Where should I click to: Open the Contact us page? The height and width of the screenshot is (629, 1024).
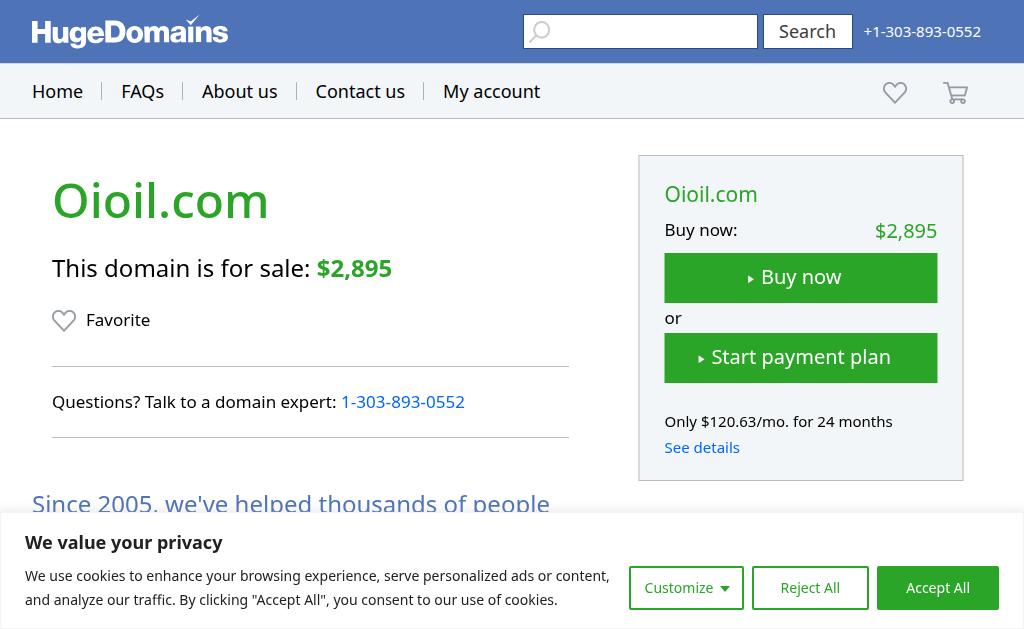pyautogui.click(x=360, y=91)
